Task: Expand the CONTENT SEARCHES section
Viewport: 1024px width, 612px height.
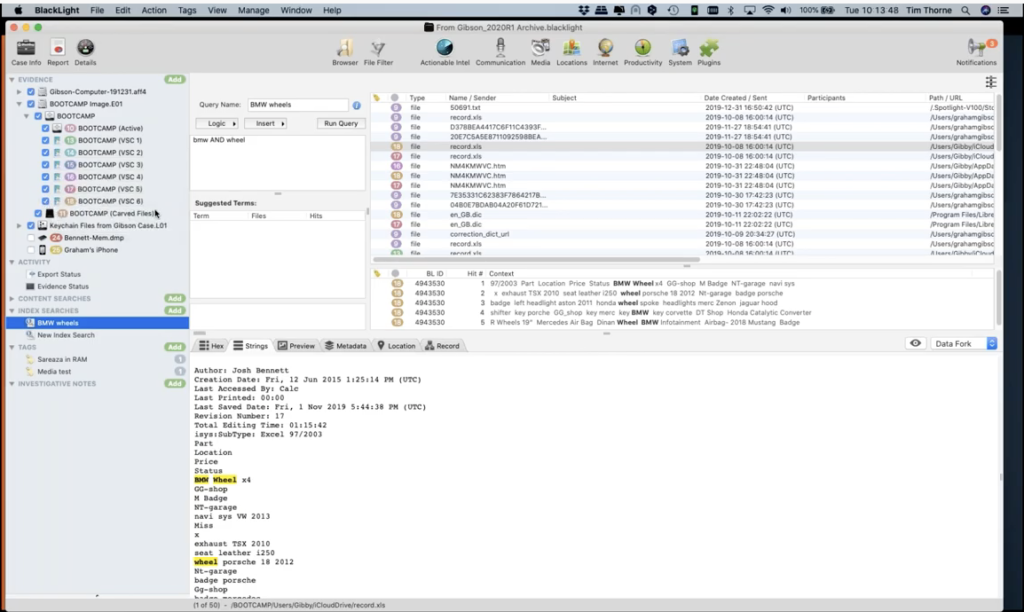Action: click(x=12, y=298)
